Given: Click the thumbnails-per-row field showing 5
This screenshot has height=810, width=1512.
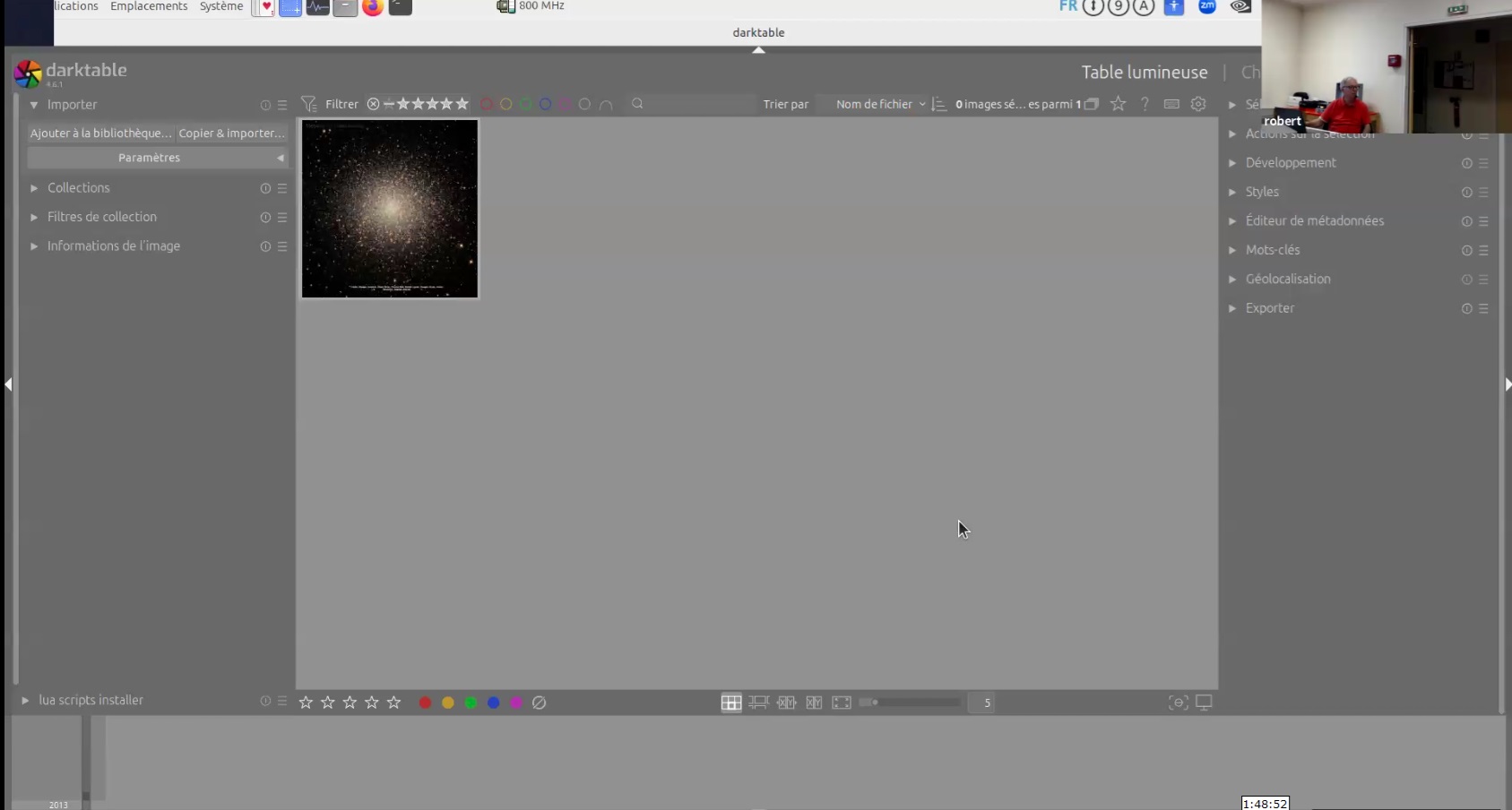Looking at the screenshot, I should pos(981,702).
